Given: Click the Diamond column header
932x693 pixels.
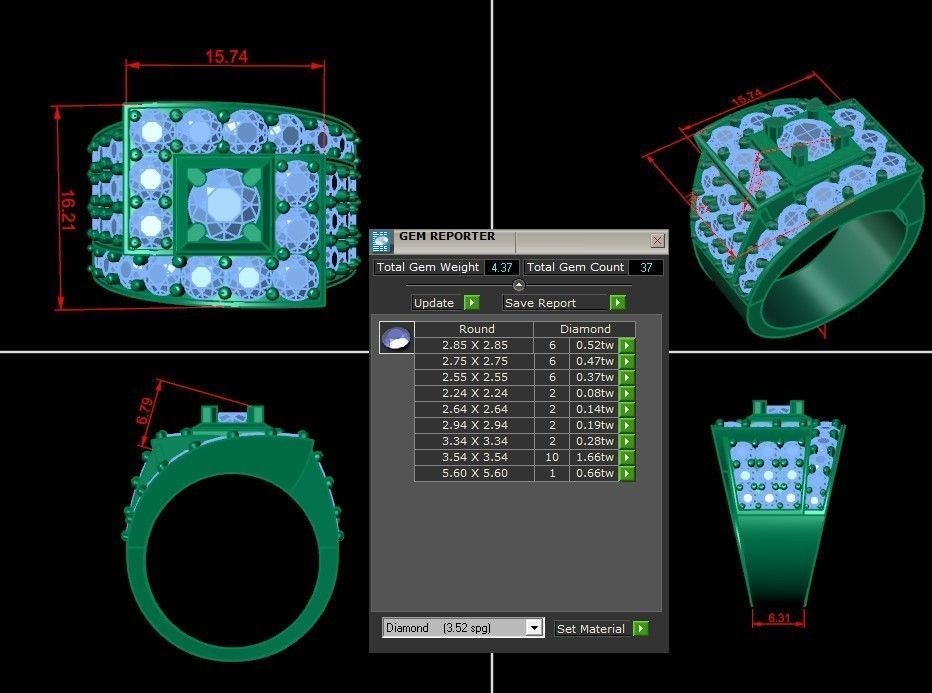Looking at the screenshot, I should click(x=585, y=329).
